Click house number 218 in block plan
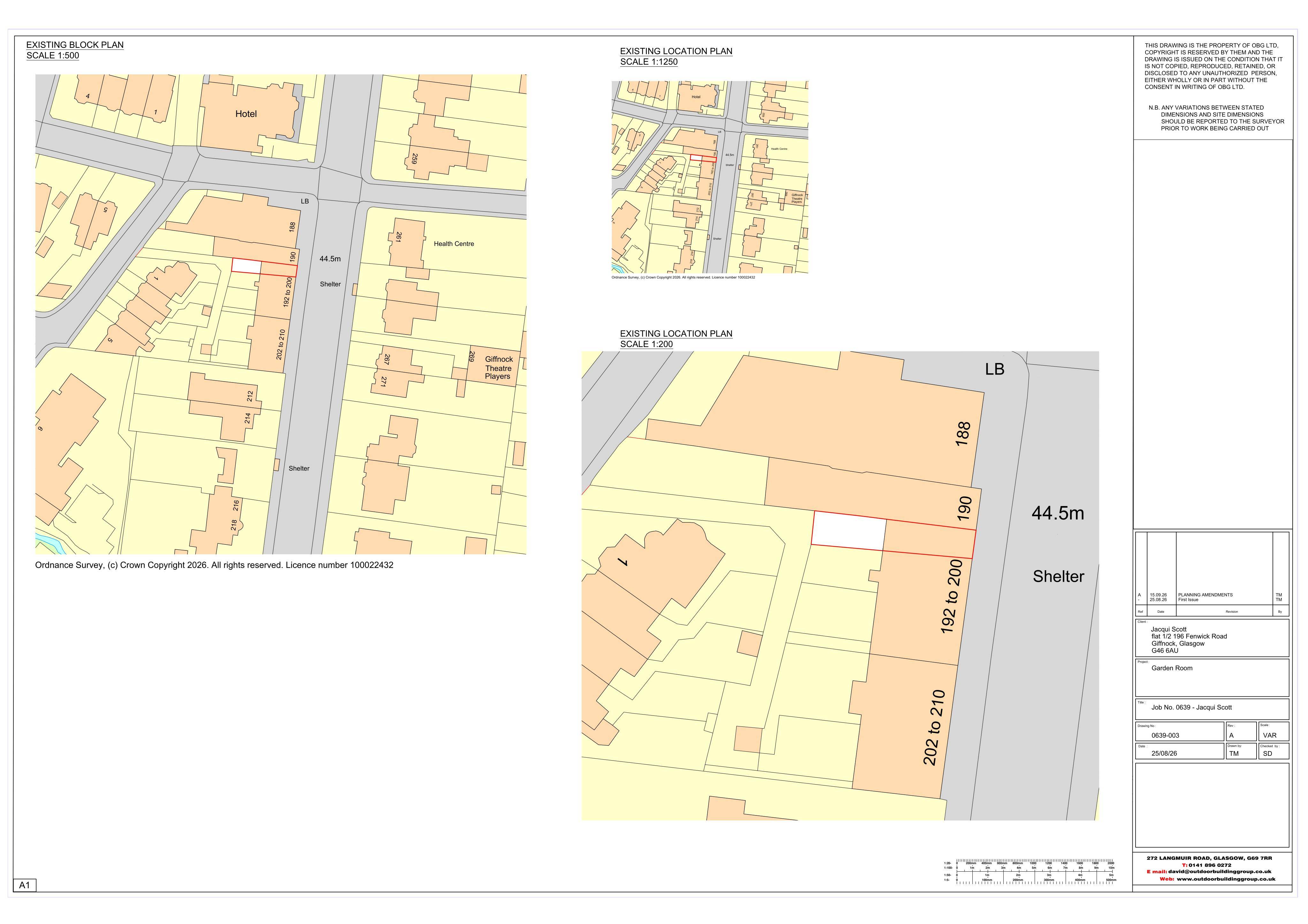This screenshot has width=1308, height=924. 233,525
